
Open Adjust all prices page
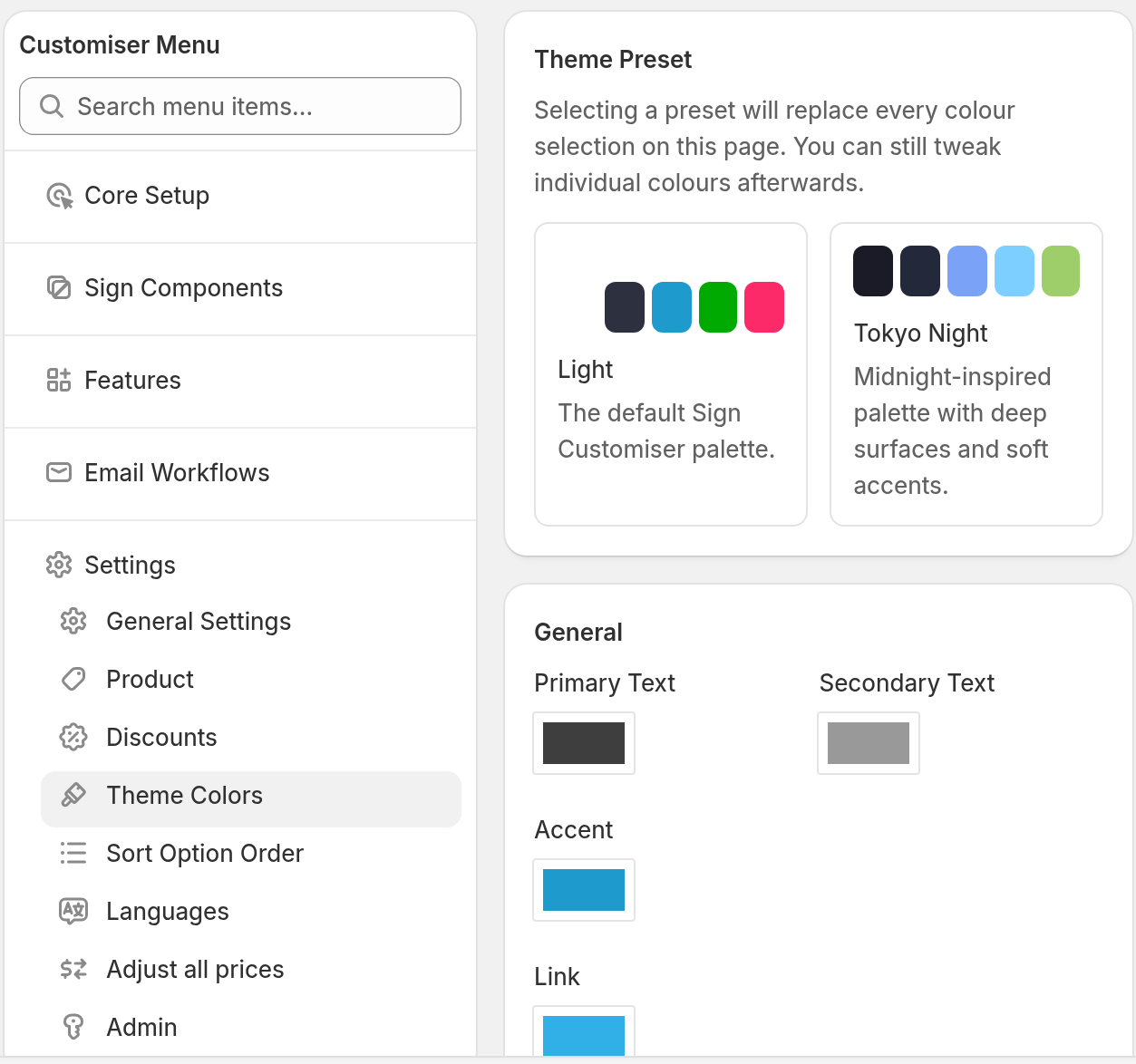251,970
